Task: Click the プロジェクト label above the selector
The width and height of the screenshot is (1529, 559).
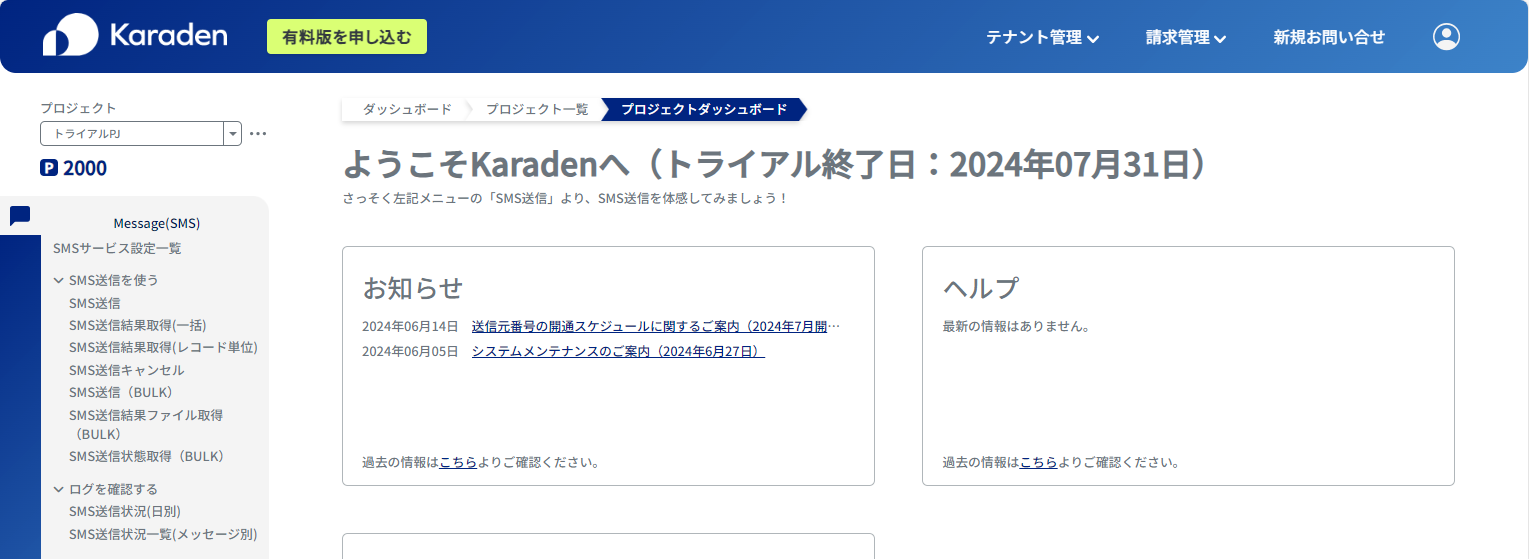Action: tap(79, 108)
